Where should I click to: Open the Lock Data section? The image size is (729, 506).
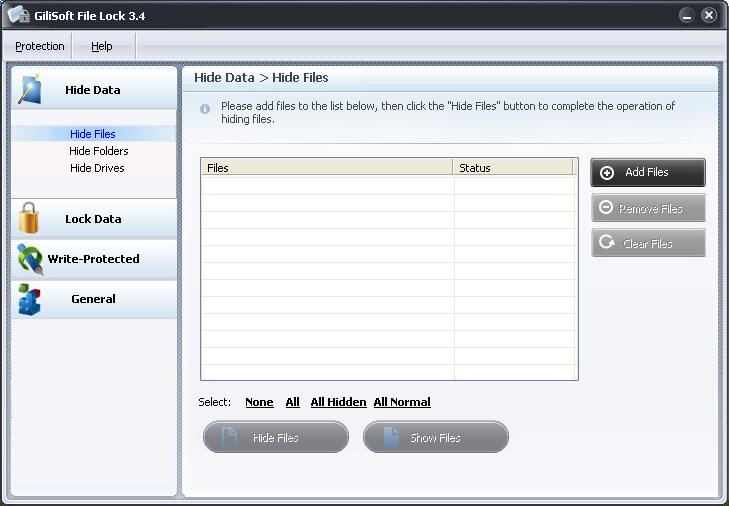94,219
